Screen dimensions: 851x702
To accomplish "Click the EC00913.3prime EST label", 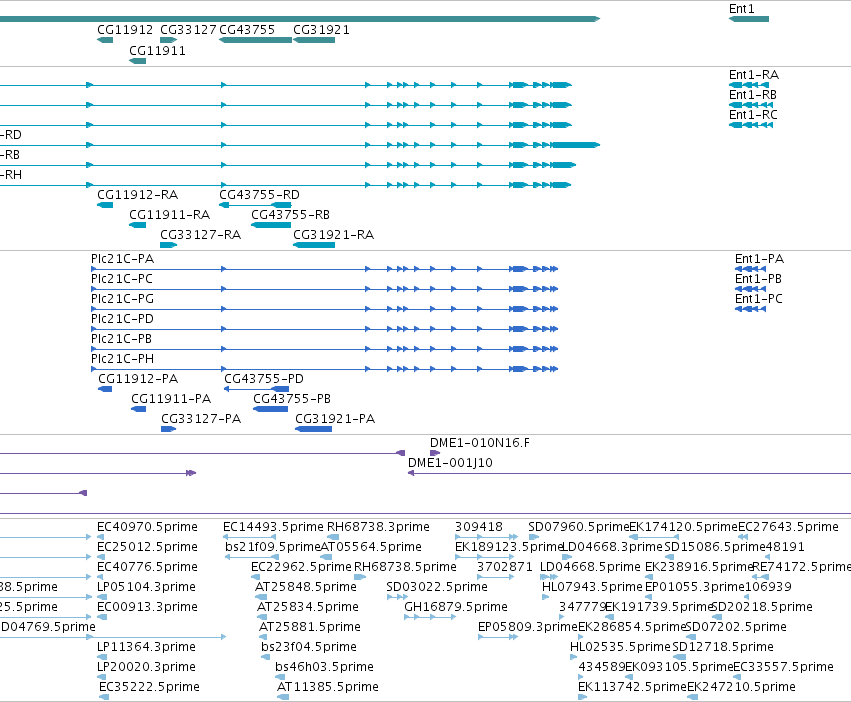I will point(147,607).
